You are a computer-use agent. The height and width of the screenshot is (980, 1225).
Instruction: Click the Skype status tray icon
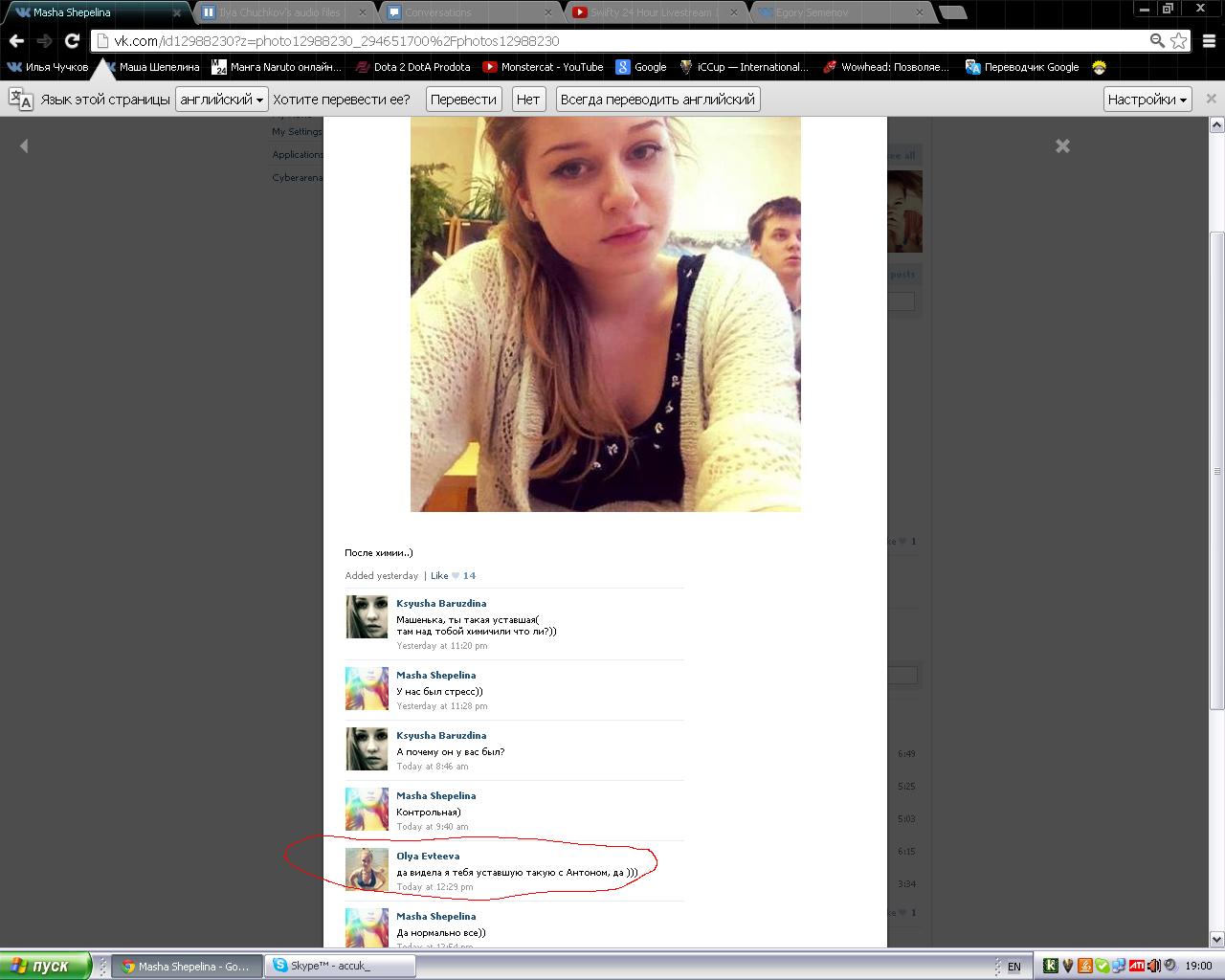click(x=1102, y=966)
